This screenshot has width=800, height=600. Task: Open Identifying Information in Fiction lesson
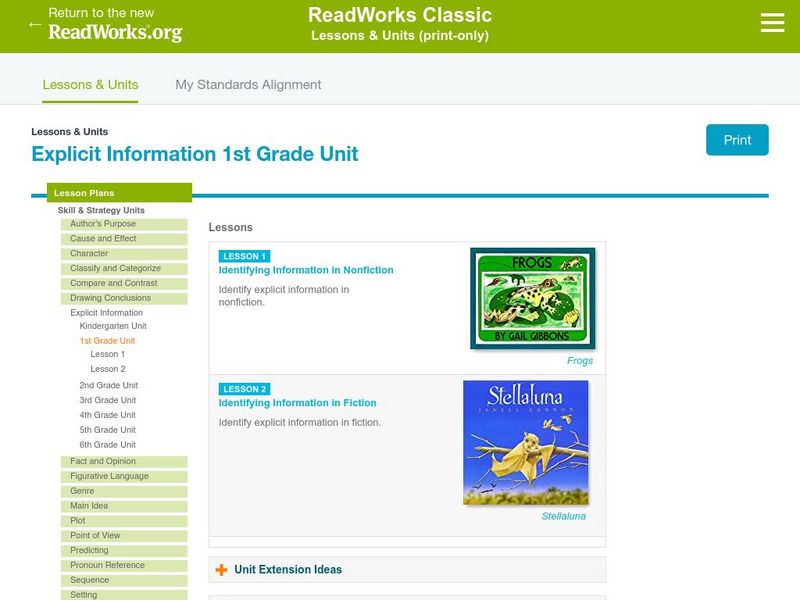pyautogui.click(x=297, y=403)
